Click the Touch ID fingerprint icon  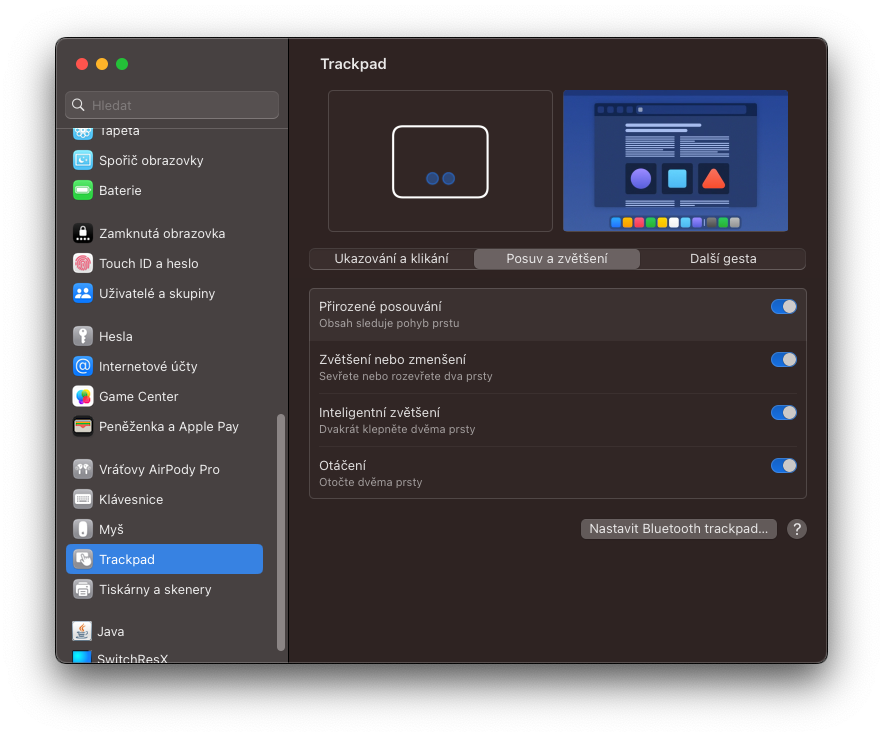coord(83,263)
